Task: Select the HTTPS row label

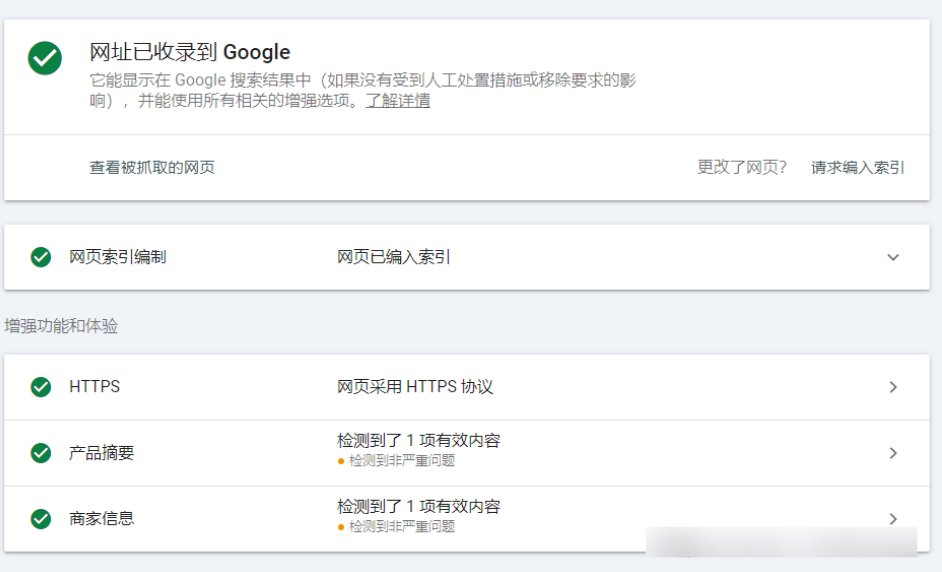Action: [94, 387]
